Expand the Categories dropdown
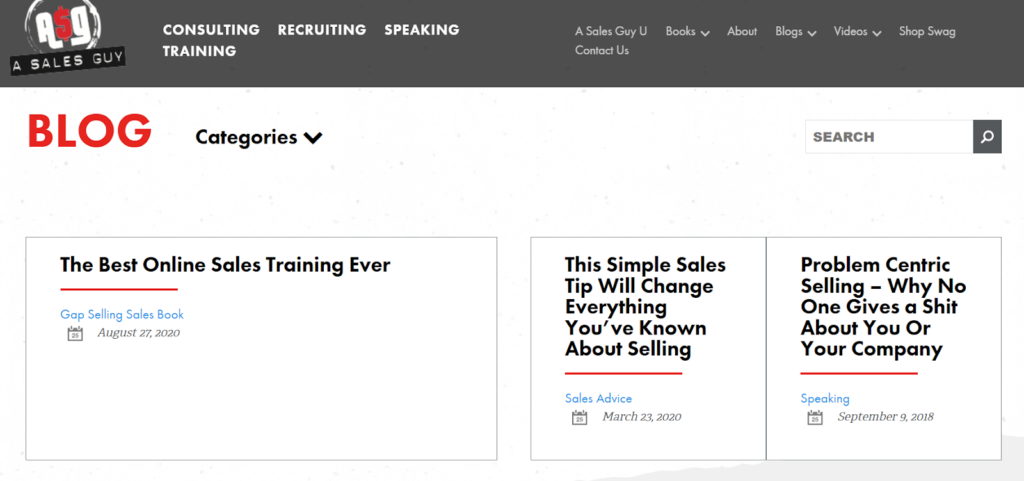The height and width of the screenshot is (481, 1024). pos(259,138)
